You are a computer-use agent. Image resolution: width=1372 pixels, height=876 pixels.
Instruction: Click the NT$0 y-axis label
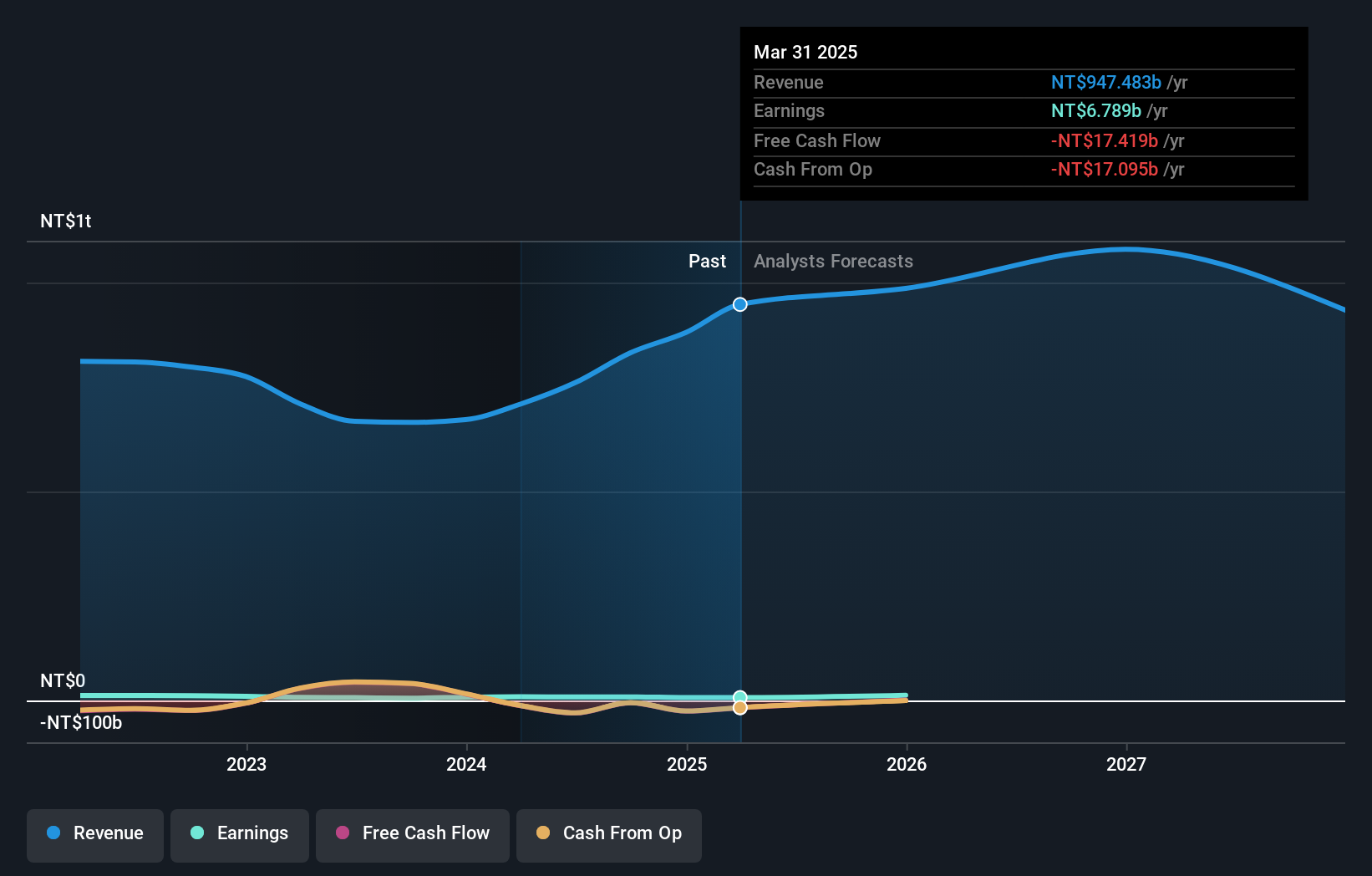point(63,680)
